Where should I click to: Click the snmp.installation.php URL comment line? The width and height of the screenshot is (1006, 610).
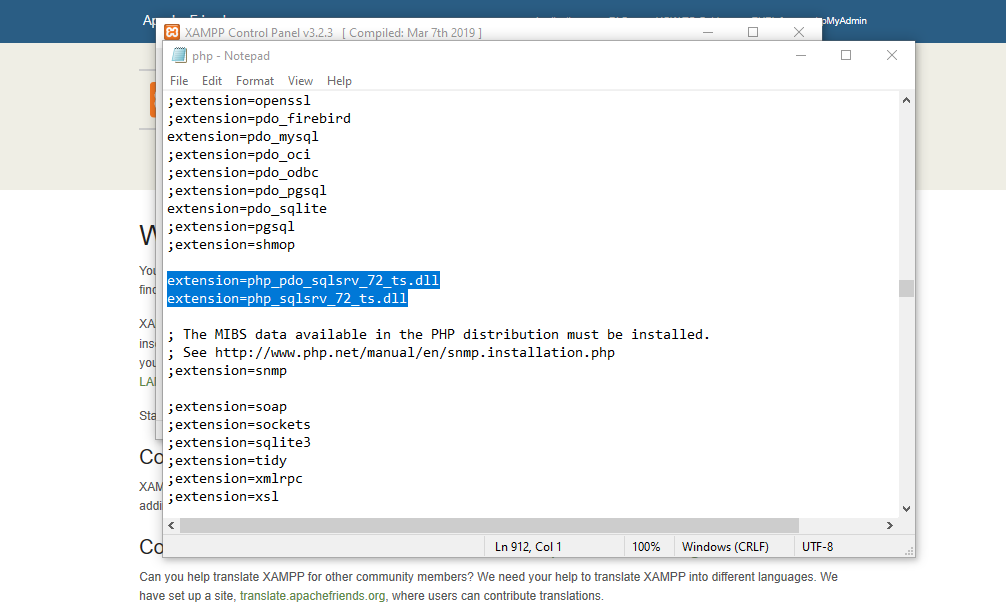(391, 352)
